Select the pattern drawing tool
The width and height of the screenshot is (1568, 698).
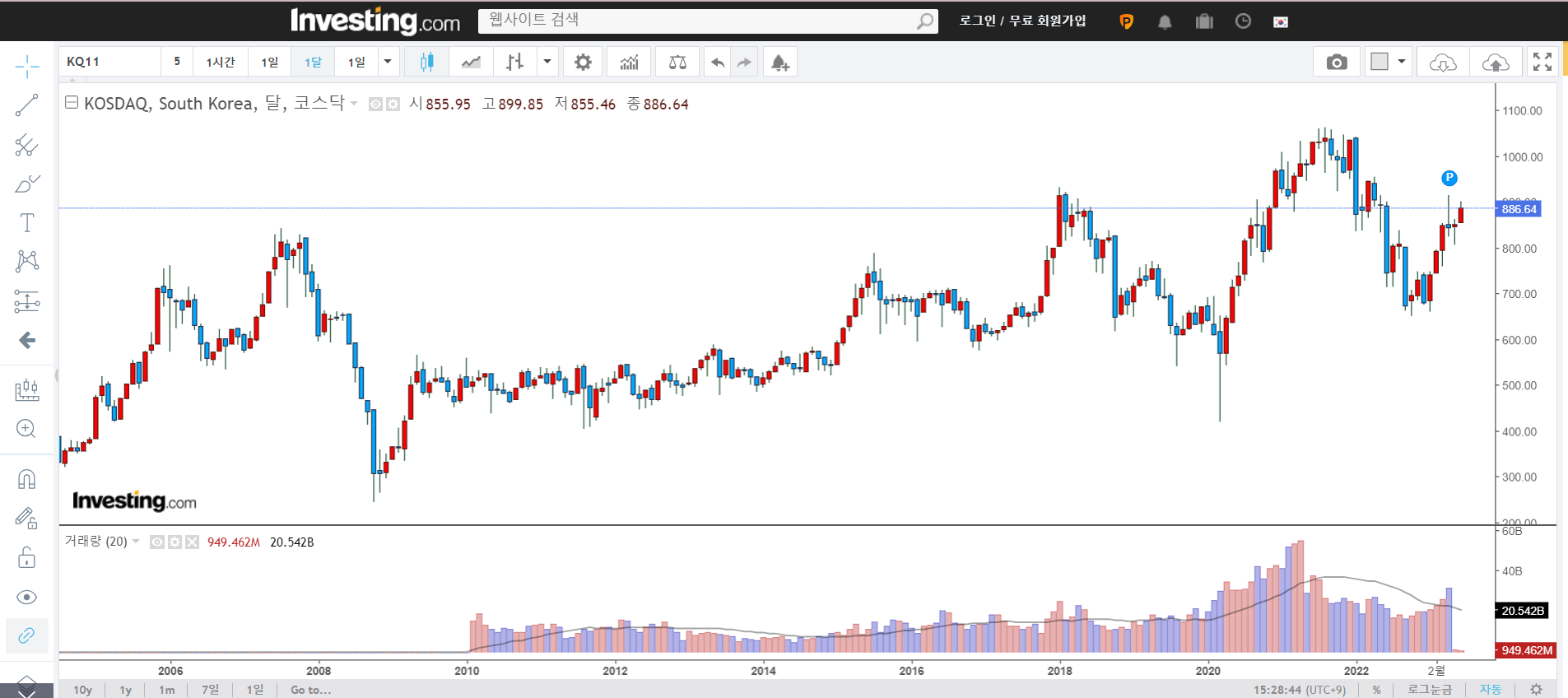point(26,261)
